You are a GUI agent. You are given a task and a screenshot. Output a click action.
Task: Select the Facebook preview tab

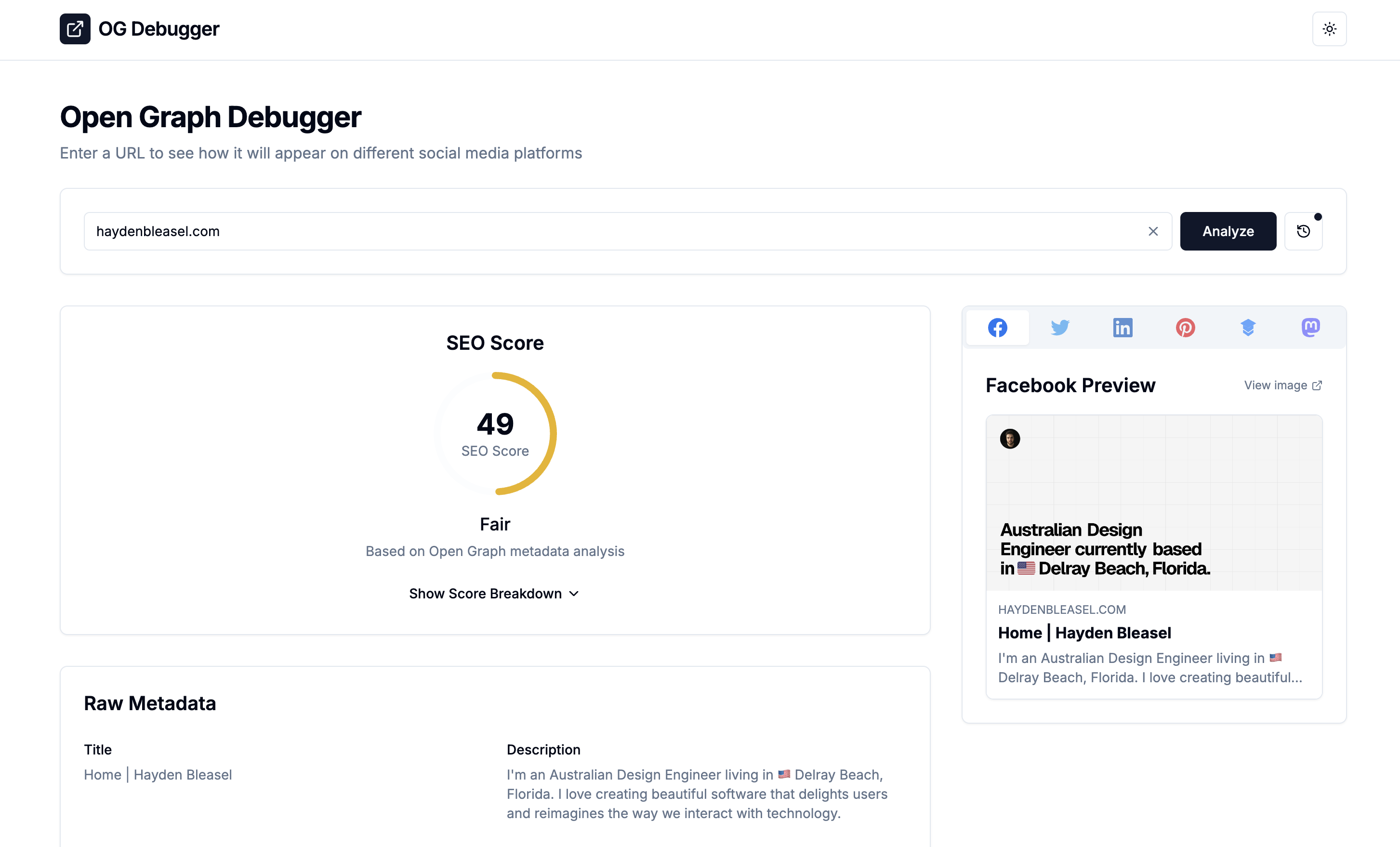tap(997, 328)
